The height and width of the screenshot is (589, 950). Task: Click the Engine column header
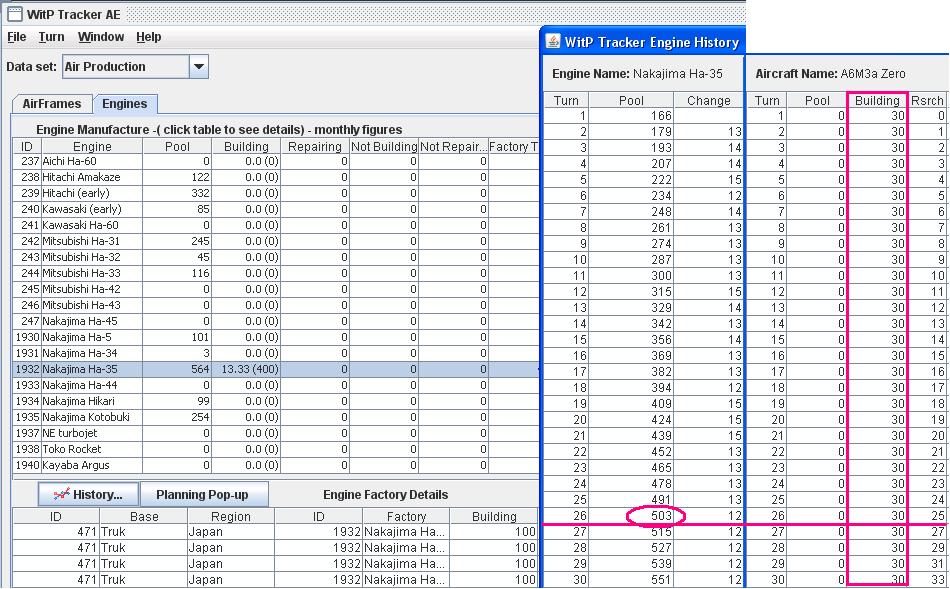pyautogui.click(x=92, y=146)
